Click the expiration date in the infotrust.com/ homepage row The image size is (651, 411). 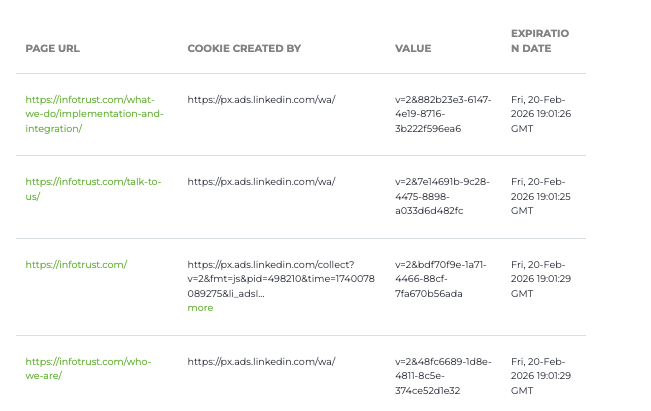coord(541,279)
